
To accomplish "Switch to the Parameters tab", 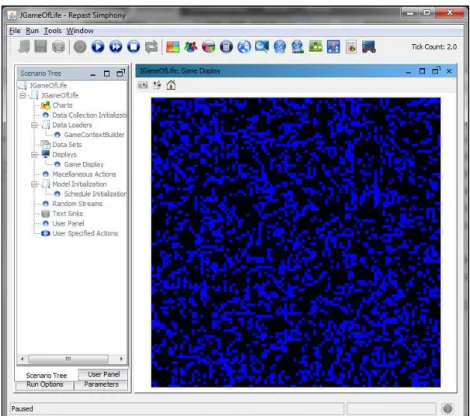I will [101, 385].
